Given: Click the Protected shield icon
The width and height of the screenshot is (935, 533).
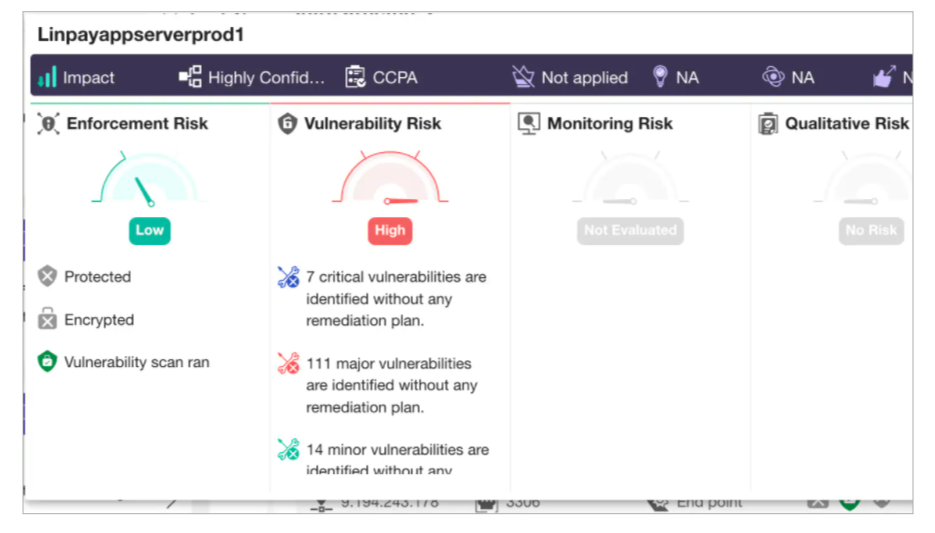Looking at the screenshot, I should tap(47, 277).
